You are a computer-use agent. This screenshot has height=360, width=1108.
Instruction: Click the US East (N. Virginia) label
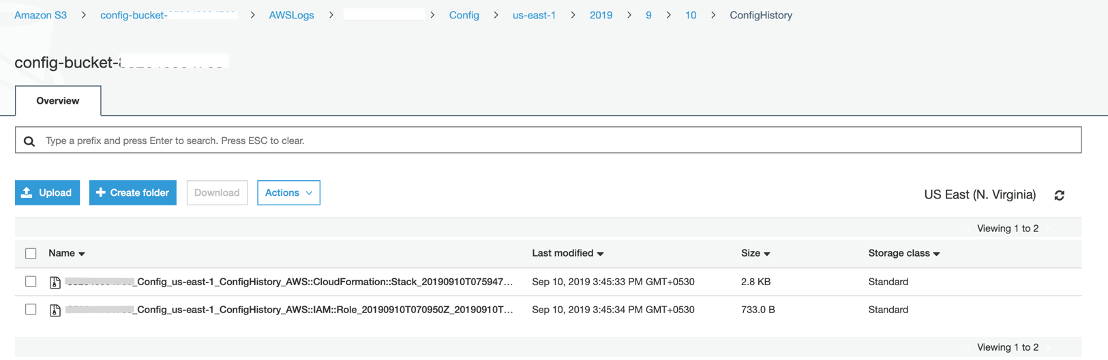[x=980, y=194]
